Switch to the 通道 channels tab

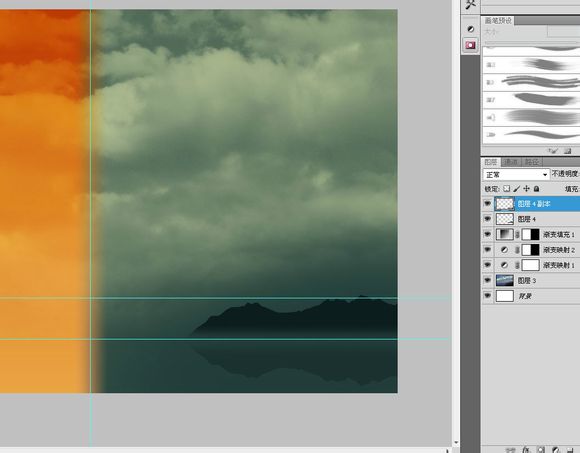coord(511,162)
